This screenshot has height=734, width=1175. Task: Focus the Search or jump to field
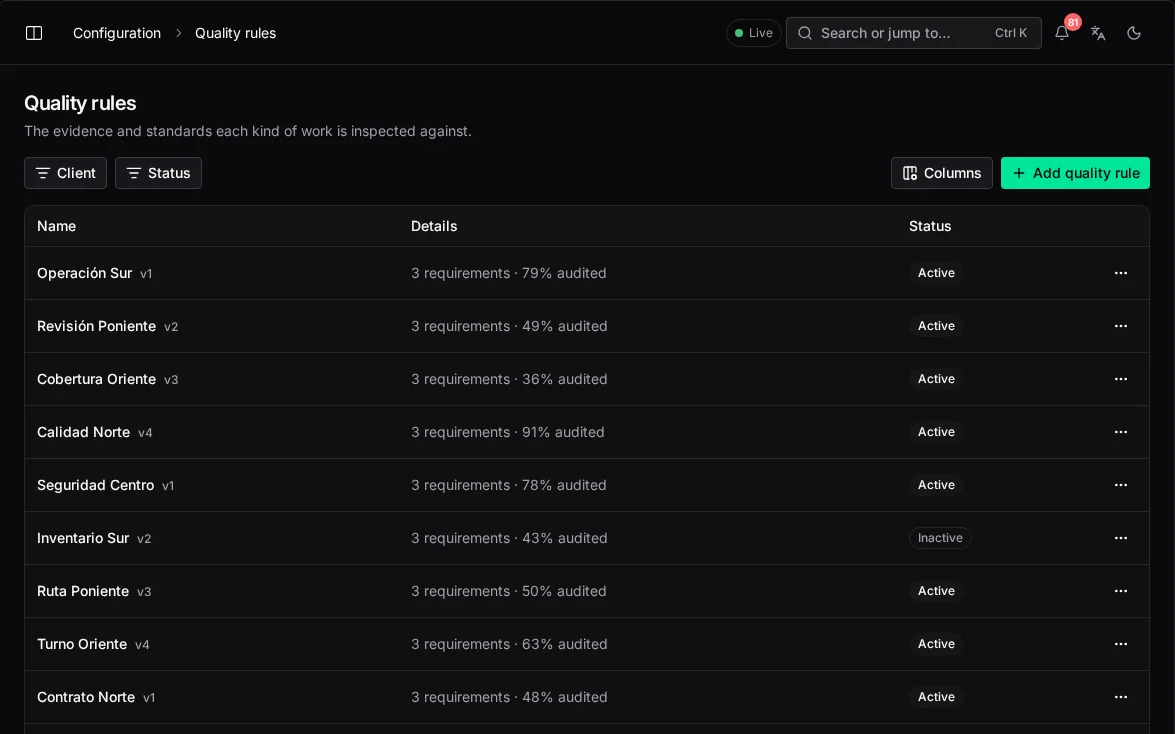[x=913, y=33]
